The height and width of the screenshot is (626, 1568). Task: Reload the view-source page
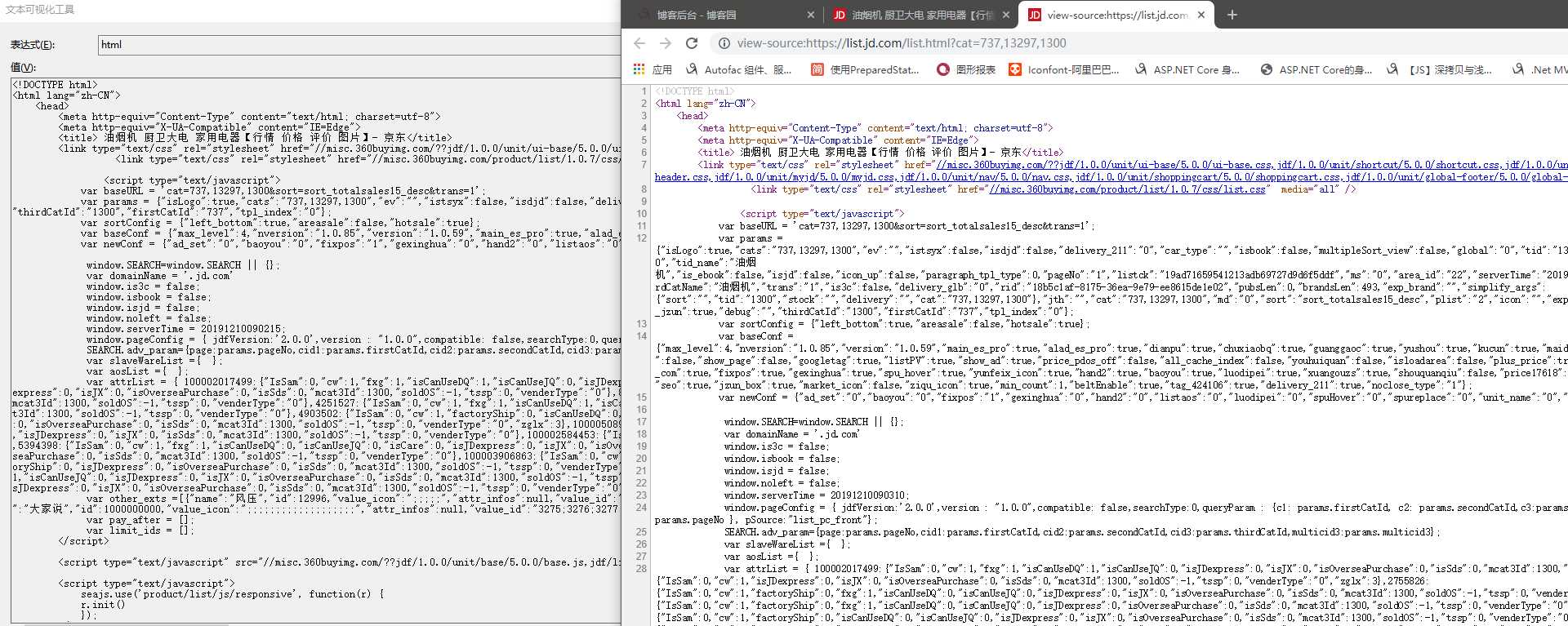pyautogui.click(x=692, y=43)
